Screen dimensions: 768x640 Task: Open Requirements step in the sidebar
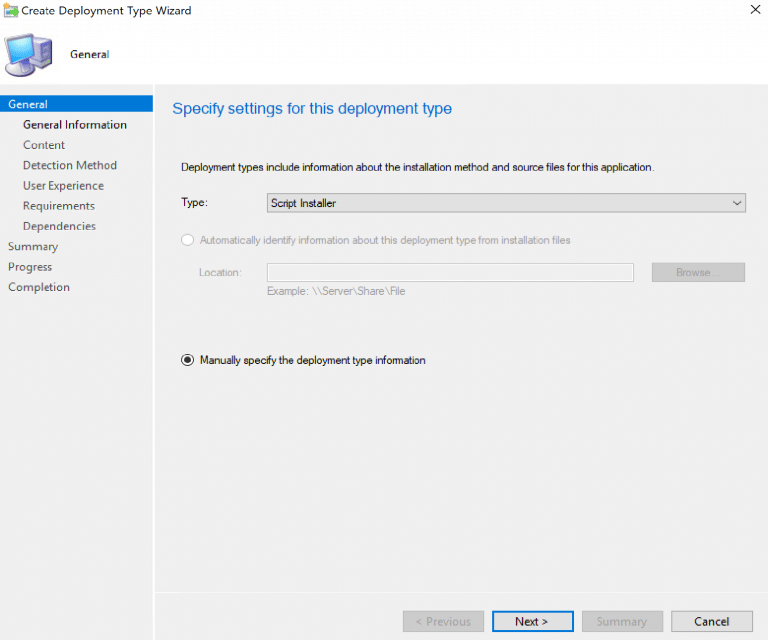[x=59, y=206]
